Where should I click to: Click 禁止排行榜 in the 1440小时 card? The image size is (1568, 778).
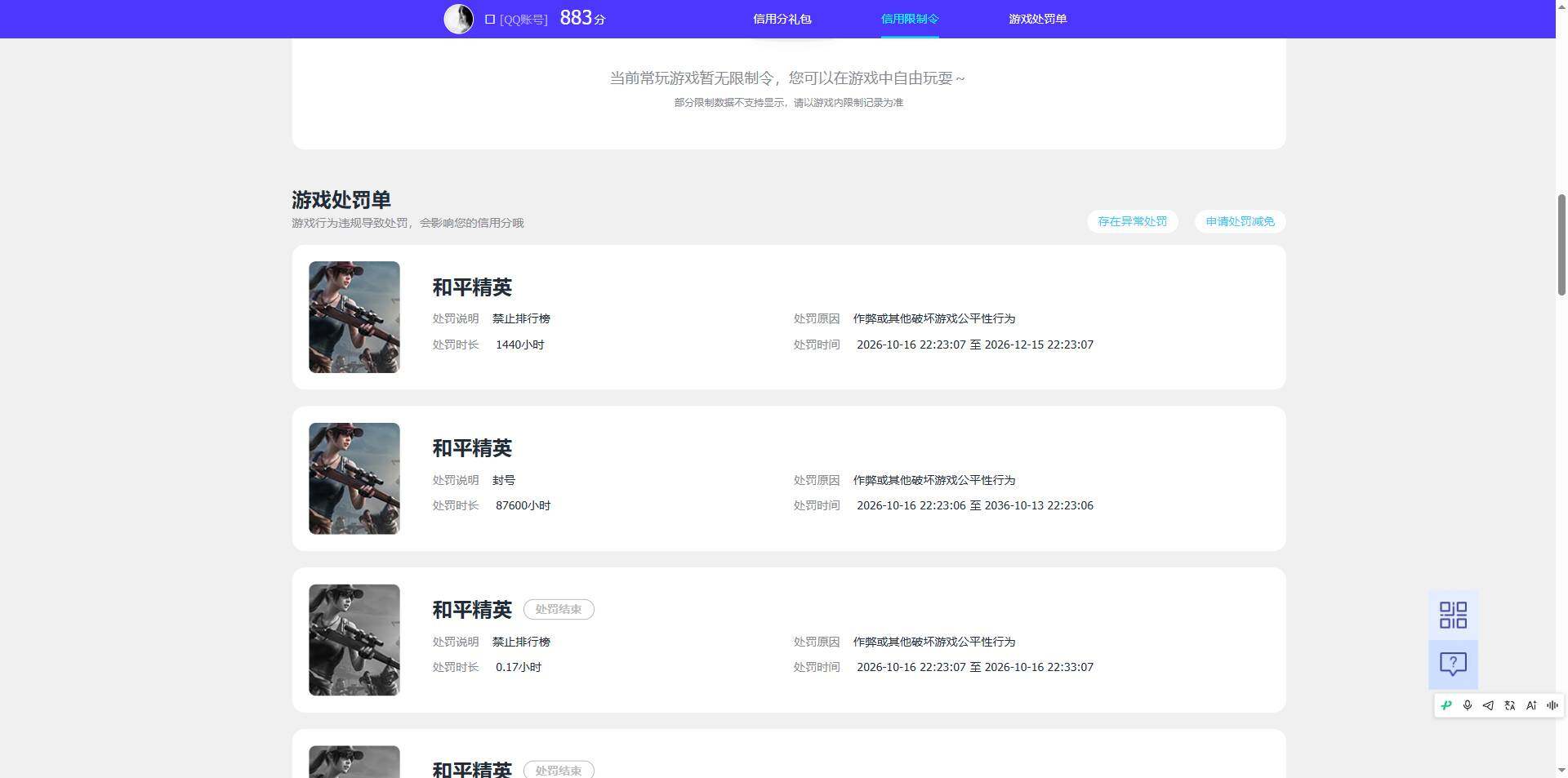521,318
